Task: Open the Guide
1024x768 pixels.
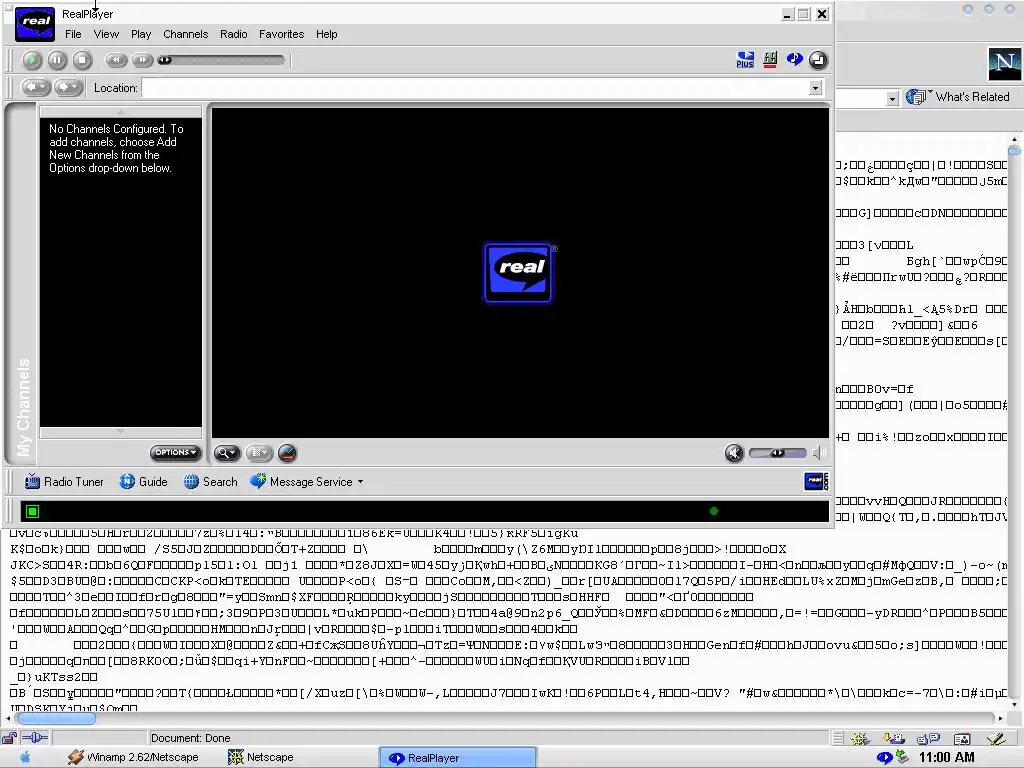Action: (144, 481)
